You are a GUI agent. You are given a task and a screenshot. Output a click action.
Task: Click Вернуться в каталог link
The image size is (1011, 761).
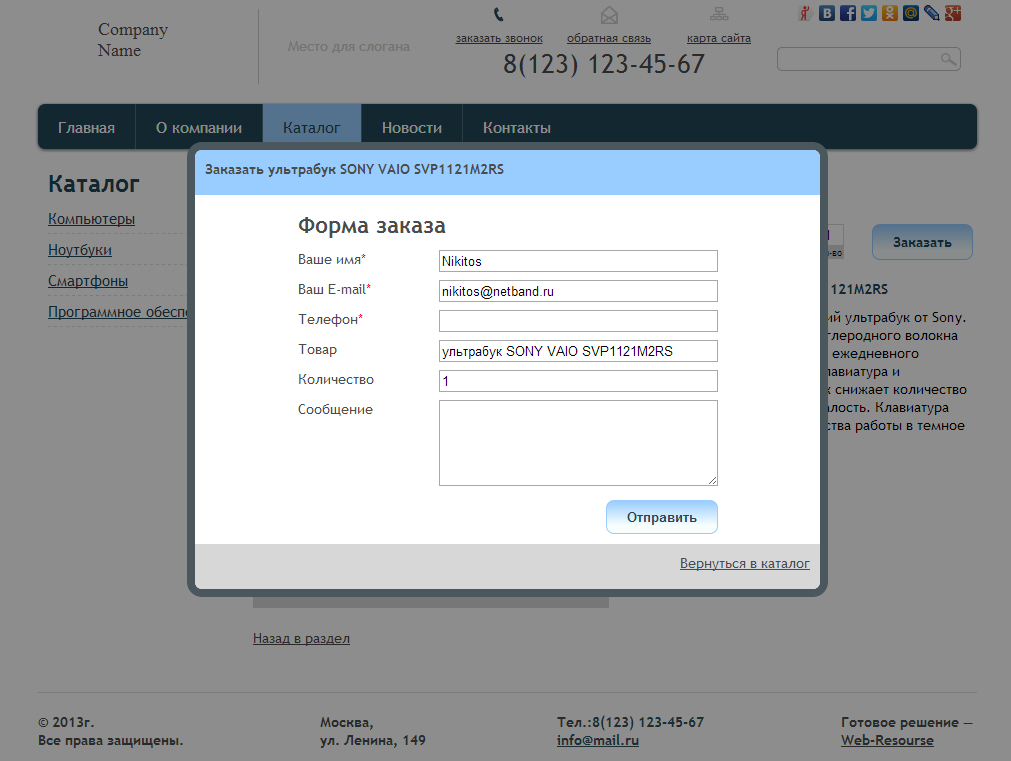[745, 564]
